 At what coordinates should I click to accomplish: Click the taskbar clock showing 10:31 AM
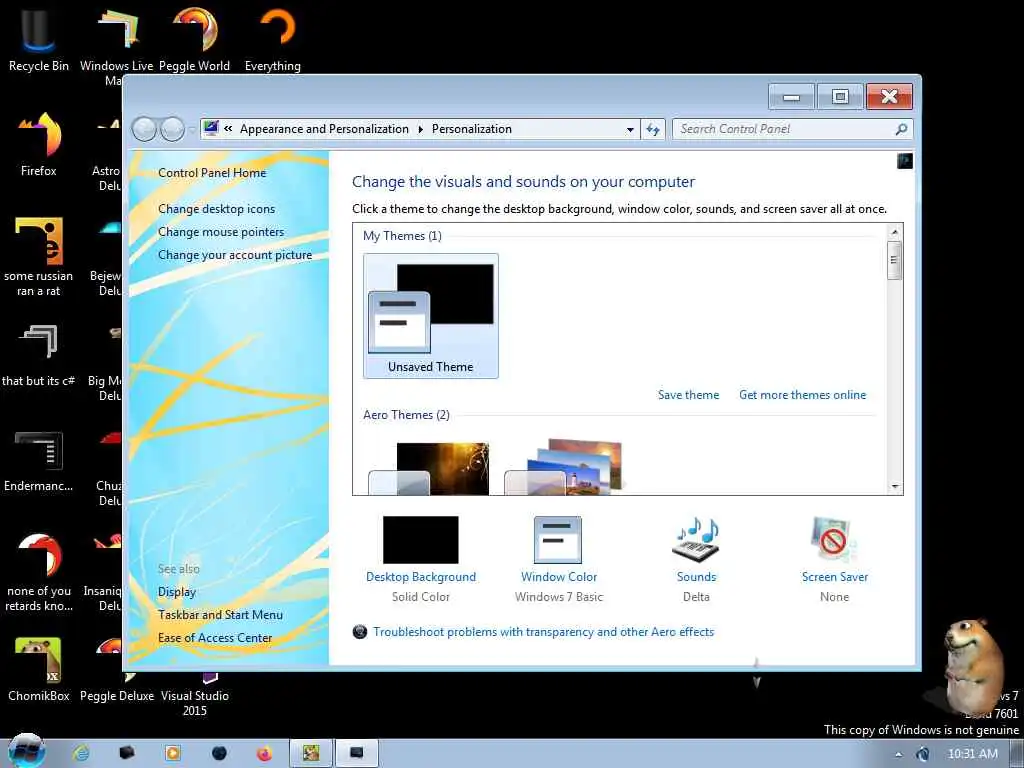click(x=972, y=754)
